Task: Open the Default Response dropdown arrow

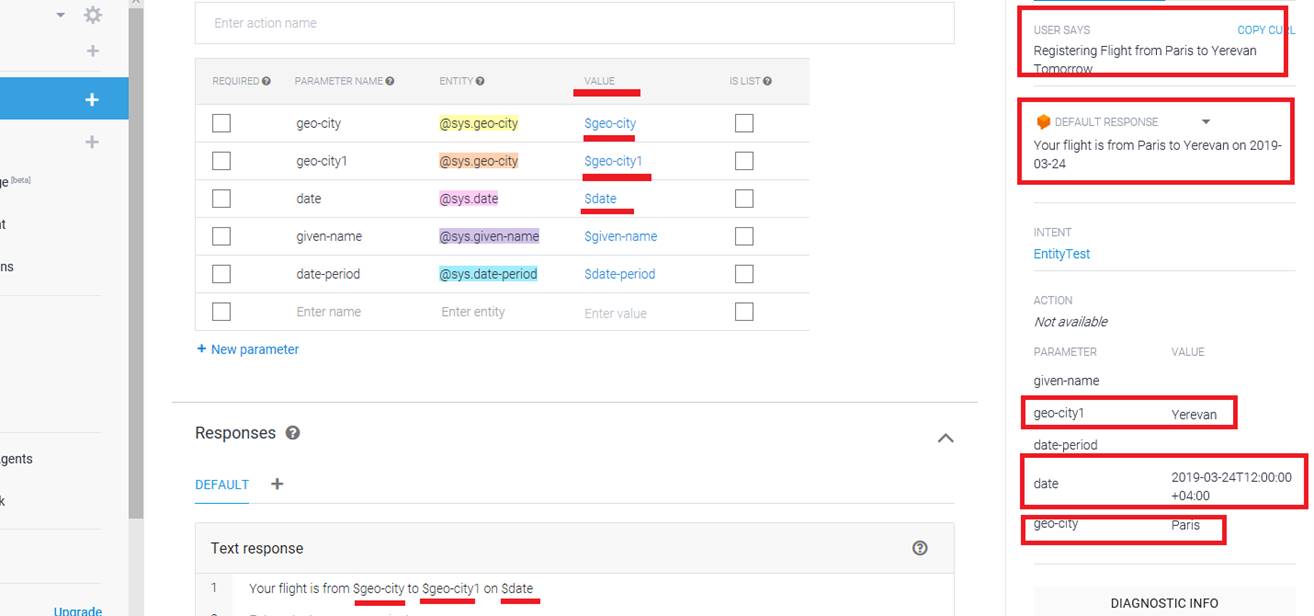Action: 1205,122
